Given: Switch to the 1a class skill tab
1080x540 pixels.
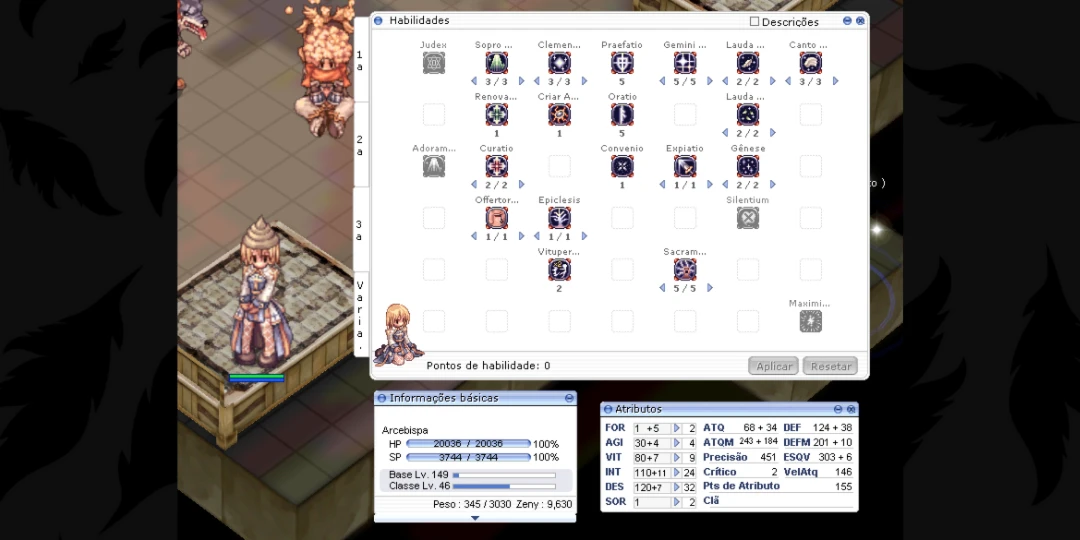Looking at the screenshot, I should (360, 60).
